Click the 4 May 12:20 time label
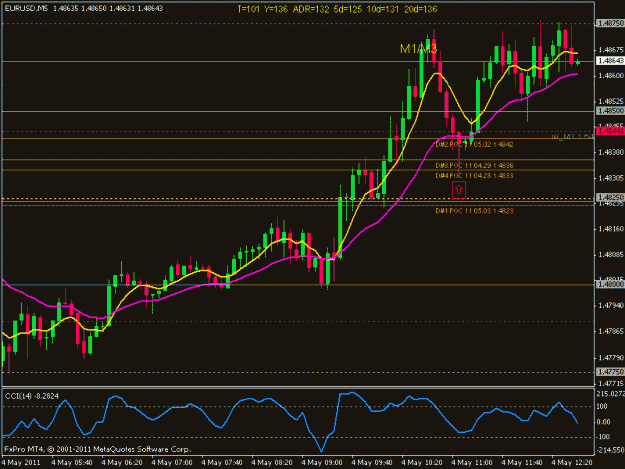The width and height of the screenshot is (625, 469). tap(572, 463)
